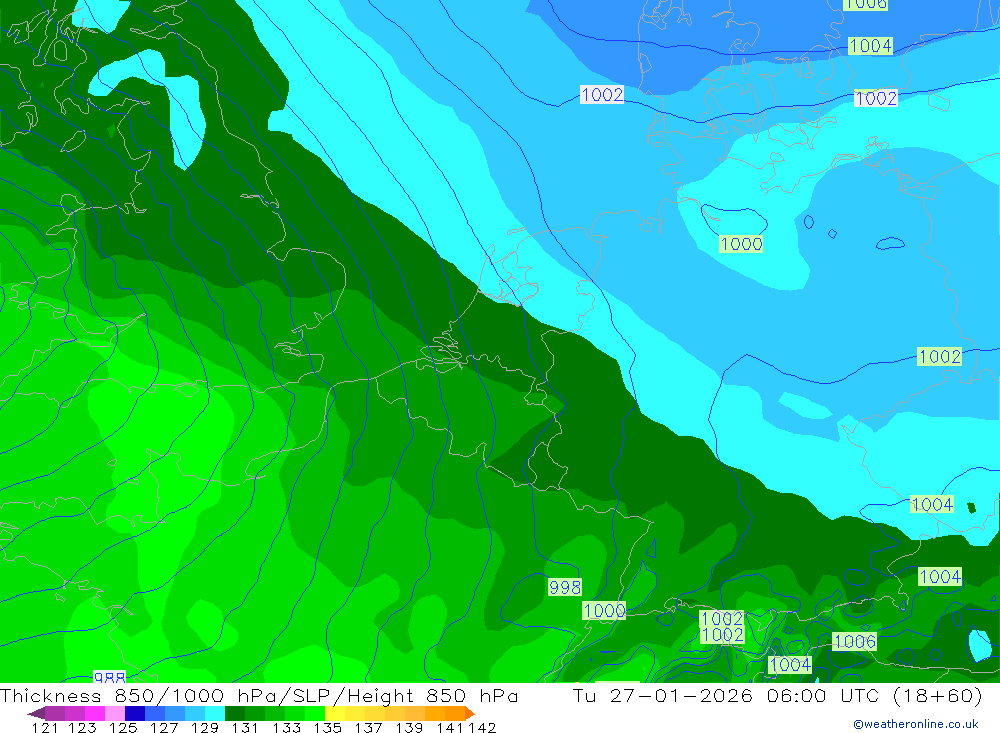
Task: Click legend value 121
Action: pyautogui.click(x=45, y=727)
